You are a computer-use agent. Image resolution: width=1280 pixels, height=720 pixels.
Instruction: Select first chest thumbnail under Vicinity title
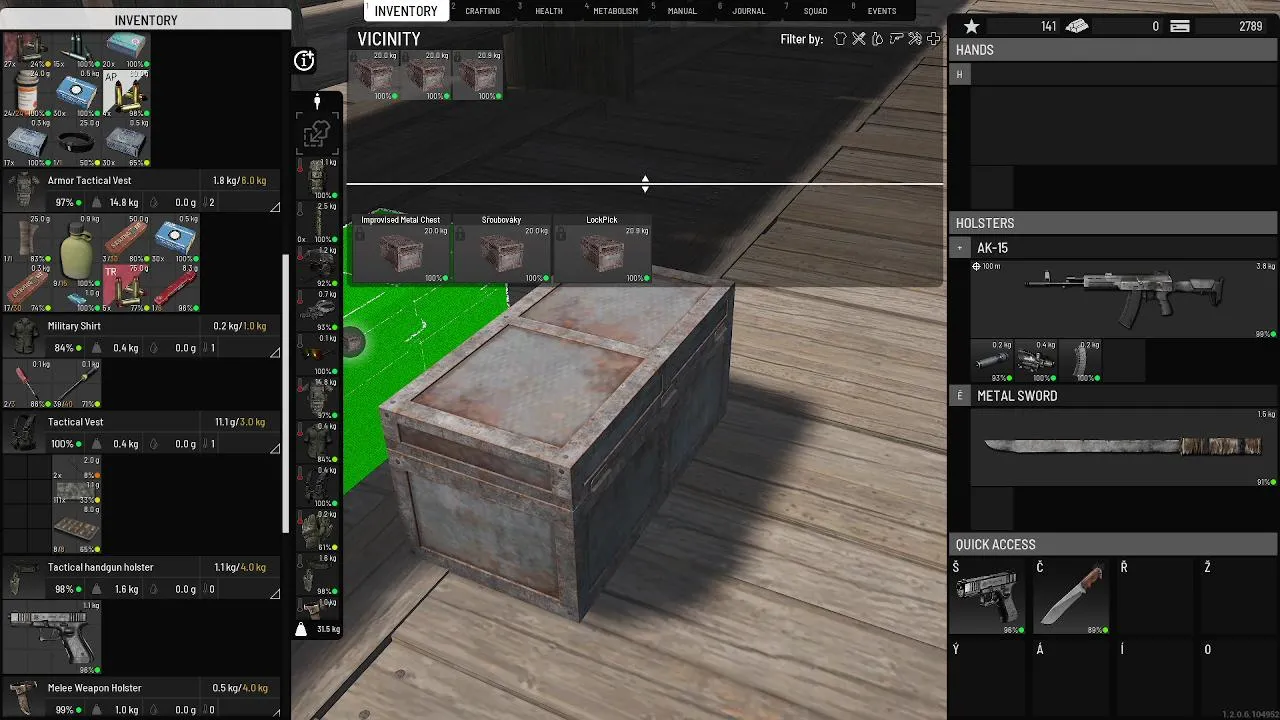(375, 76)
